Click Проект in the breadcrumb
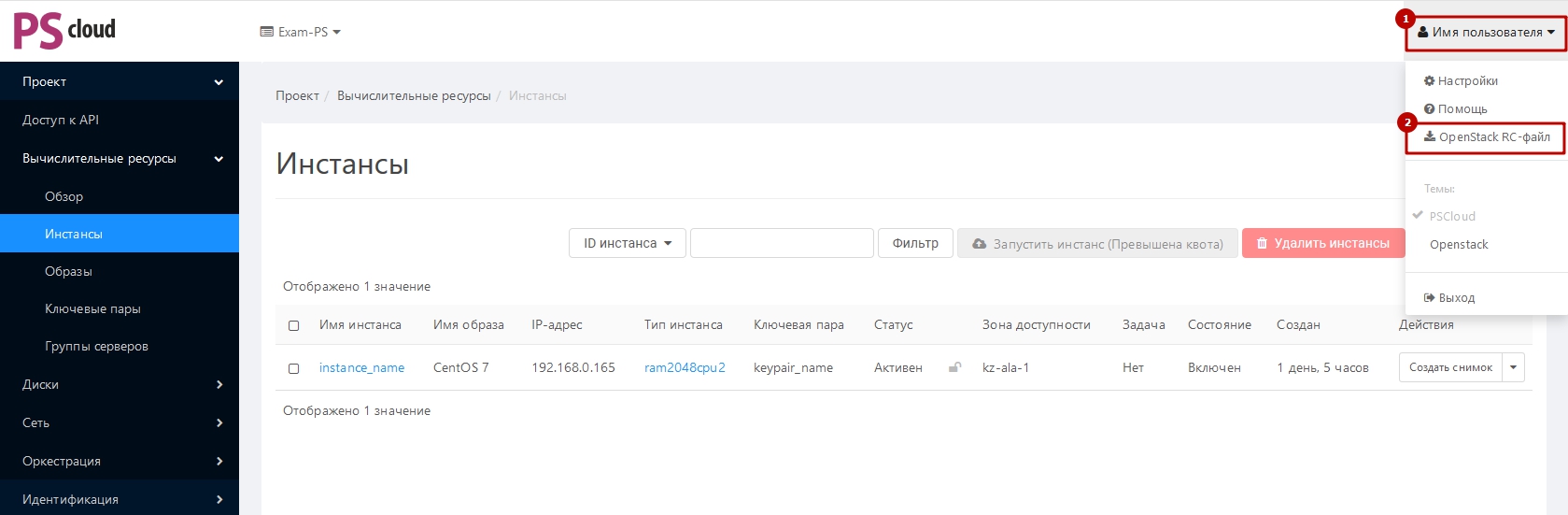 297,95
